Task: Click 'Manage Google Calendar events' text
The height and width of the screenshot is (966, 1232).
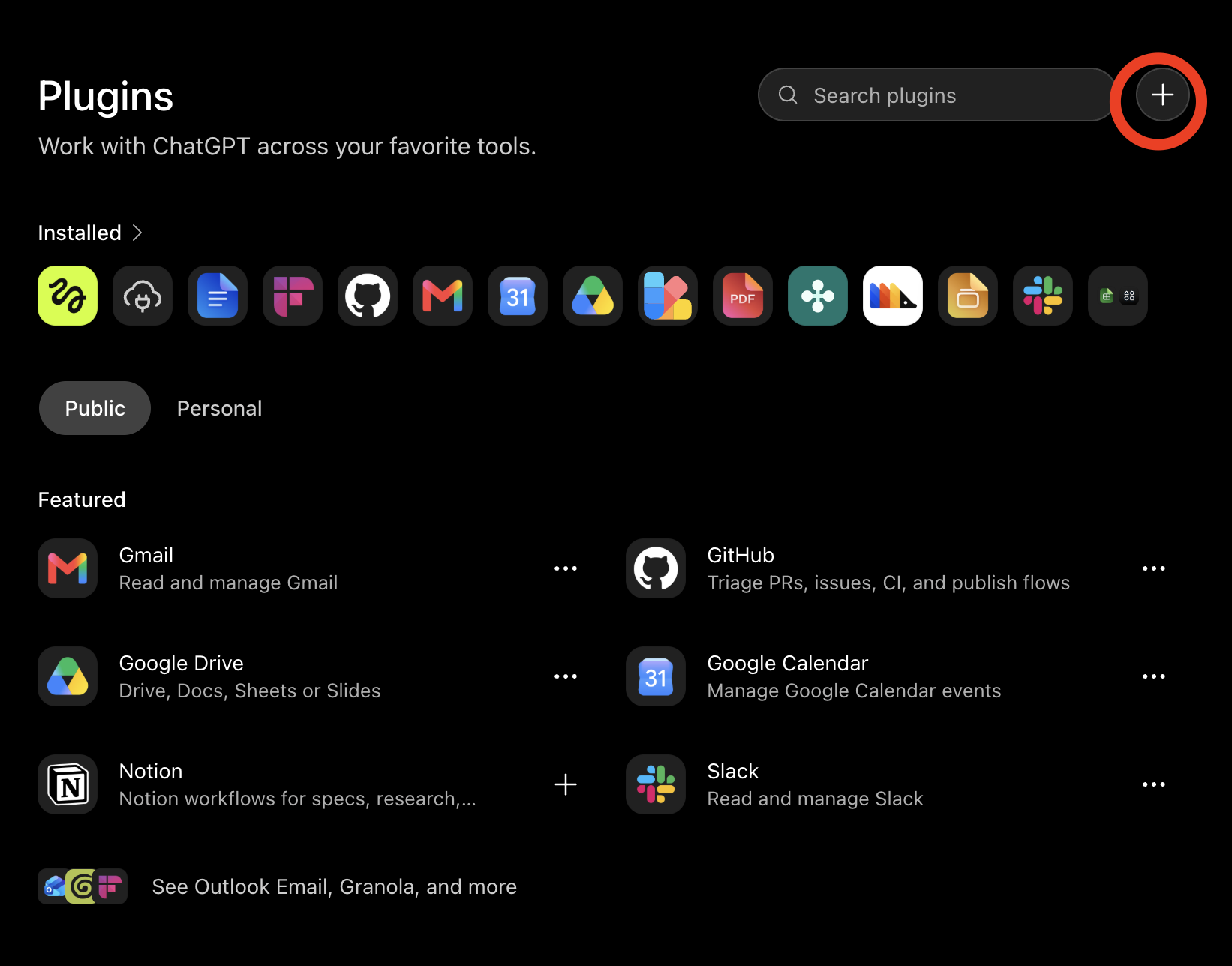Action: point(854,691)
